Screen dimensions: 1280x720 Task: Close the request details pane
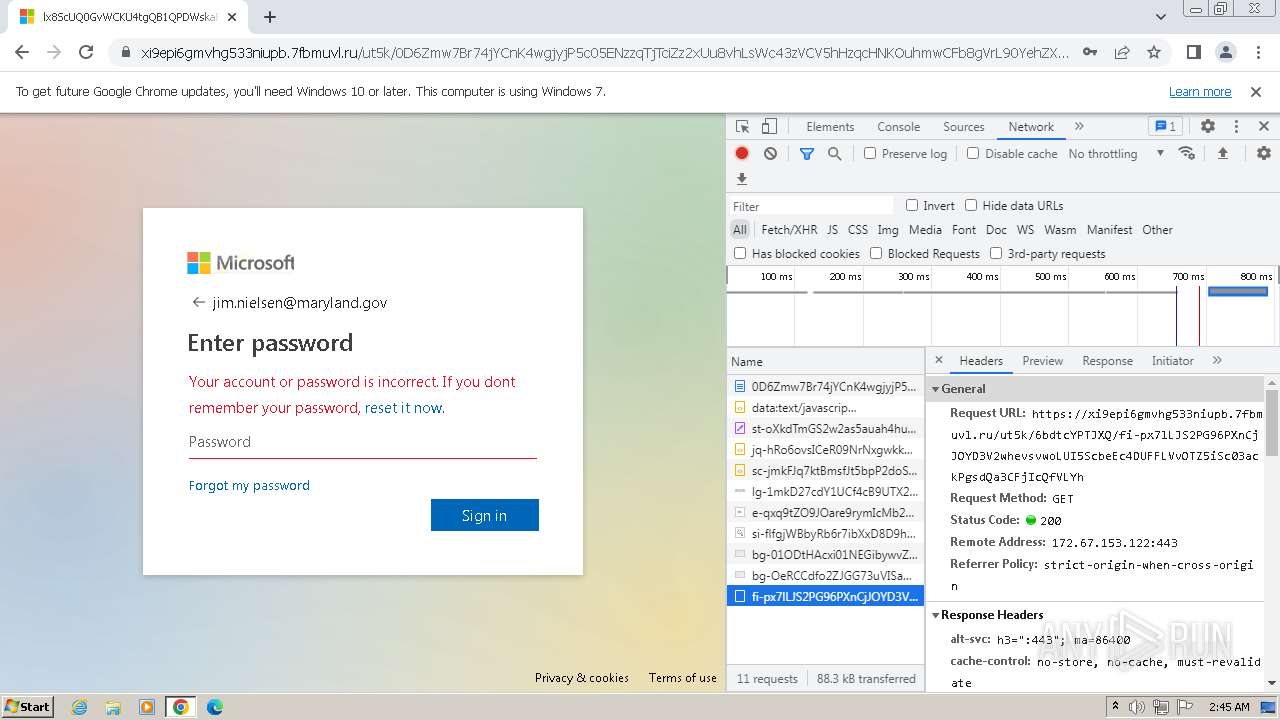tap(939, 360)
